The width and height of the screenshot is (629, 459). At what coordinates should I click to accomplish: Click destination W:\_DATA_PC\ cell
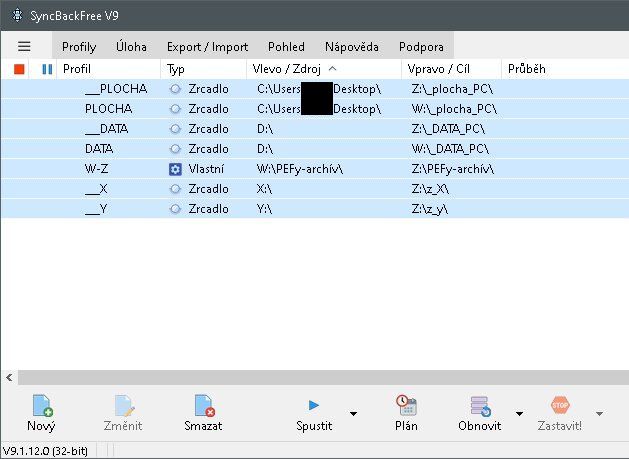coord(450,149)
